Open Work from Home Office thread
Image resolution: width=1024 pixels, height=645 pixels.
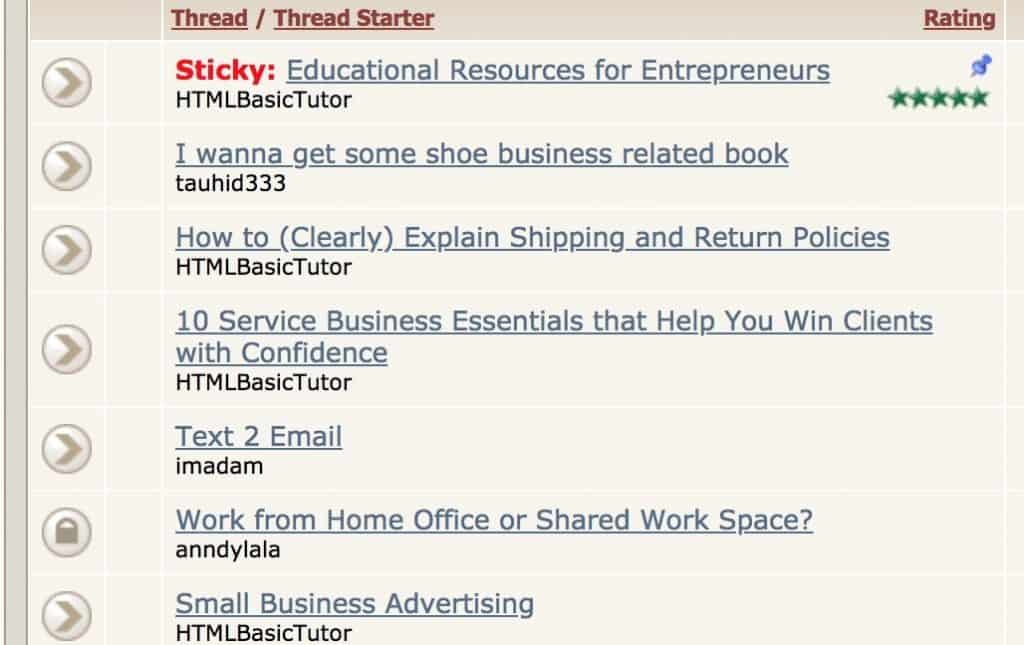click(x=494, y=521)
